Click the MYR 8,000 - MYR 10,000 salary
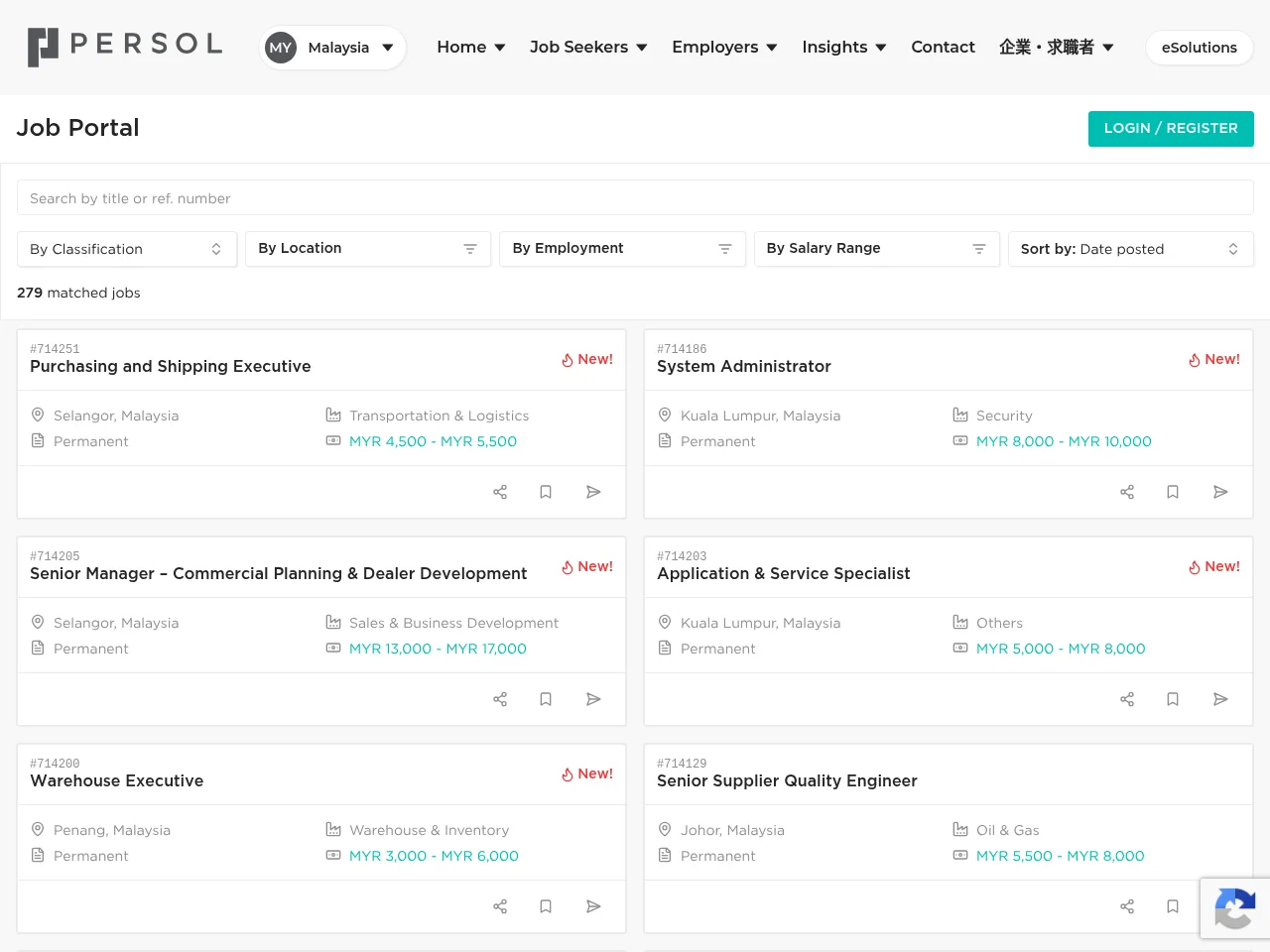1270x952 pixels. point(1064,441)
